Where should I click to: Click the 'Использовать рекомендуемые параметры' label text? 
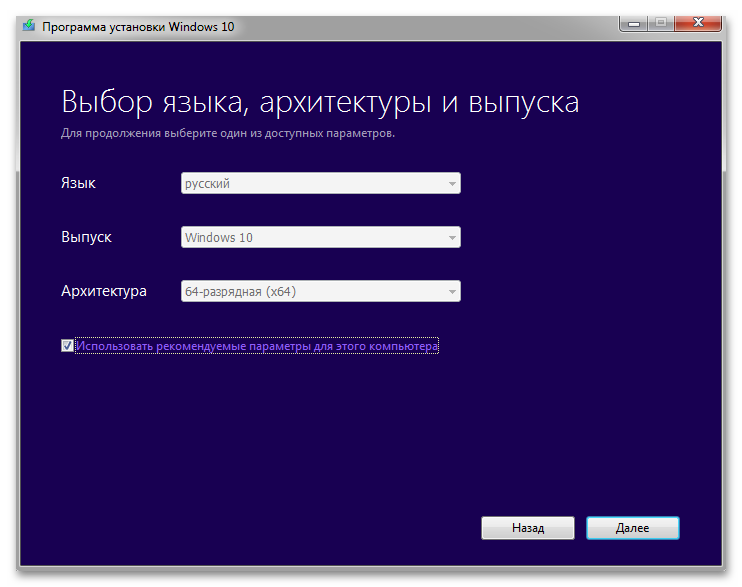(x=257, y=346)
